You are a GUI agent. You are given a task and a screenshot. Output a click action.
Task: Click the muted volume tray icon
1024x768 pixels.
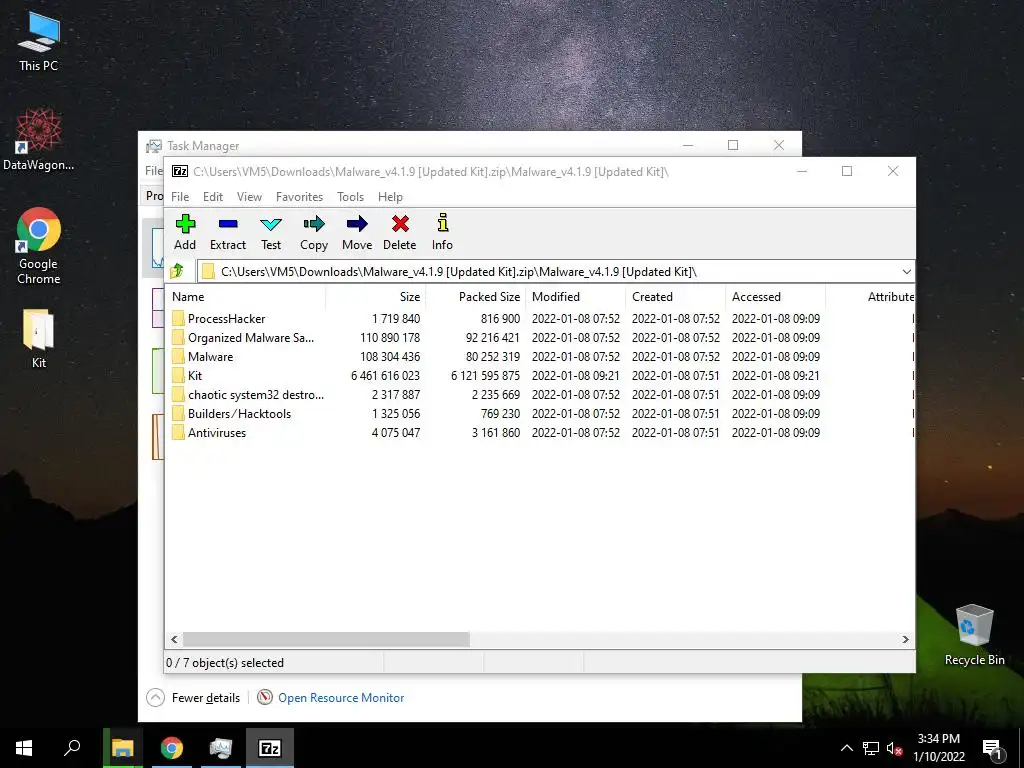click(x=894, y=748)
